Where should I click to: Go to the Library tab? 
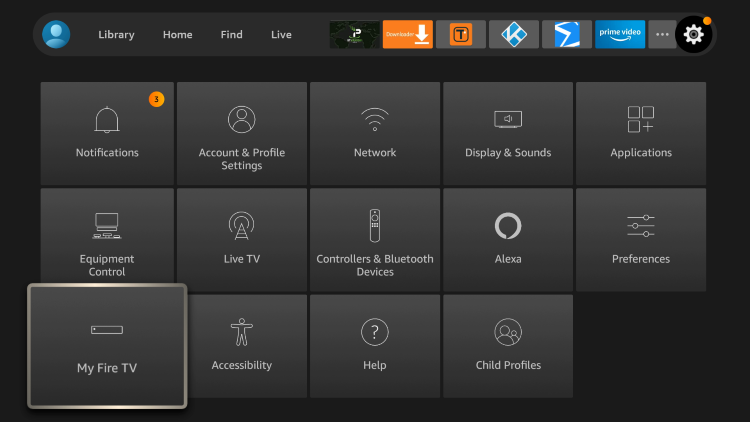point(116,35)
